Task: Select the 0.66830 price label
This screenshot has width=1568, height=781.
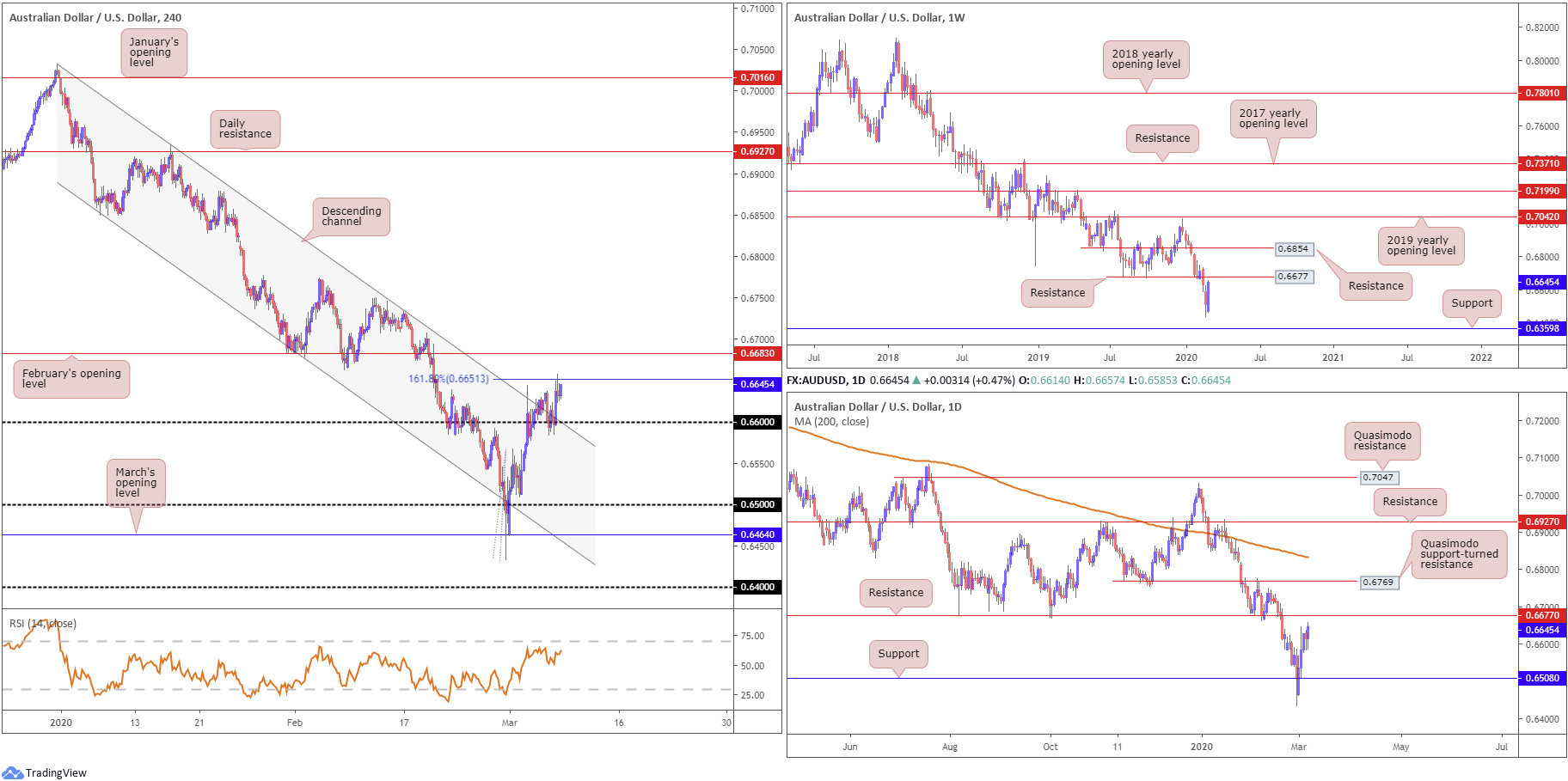Action: coord(757,353)
